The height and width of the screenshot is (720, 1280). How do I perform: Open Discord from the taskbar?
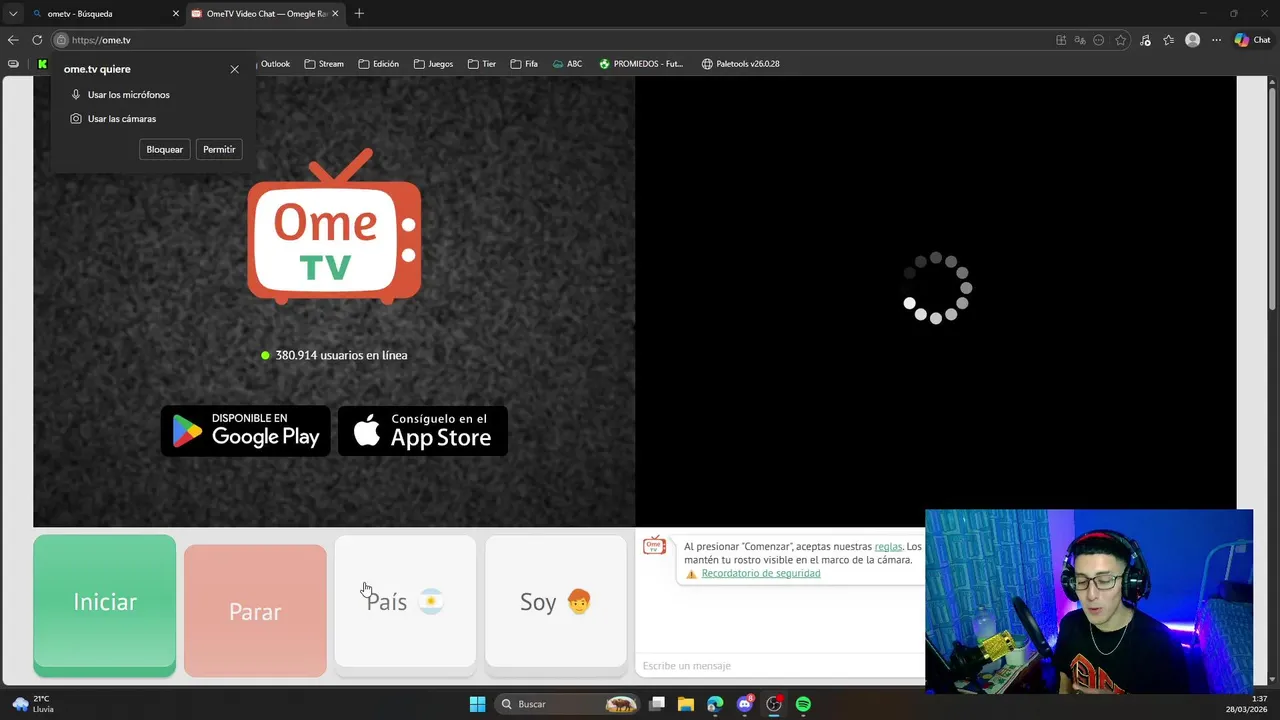click(745, 704)
